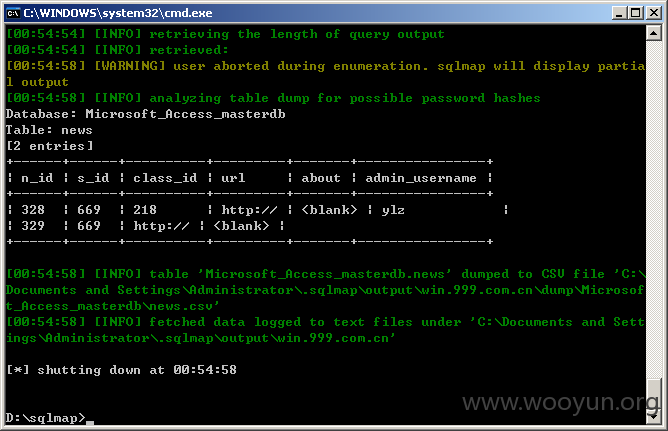
Task: Click the window title bar text
Action: coord(118,13)
